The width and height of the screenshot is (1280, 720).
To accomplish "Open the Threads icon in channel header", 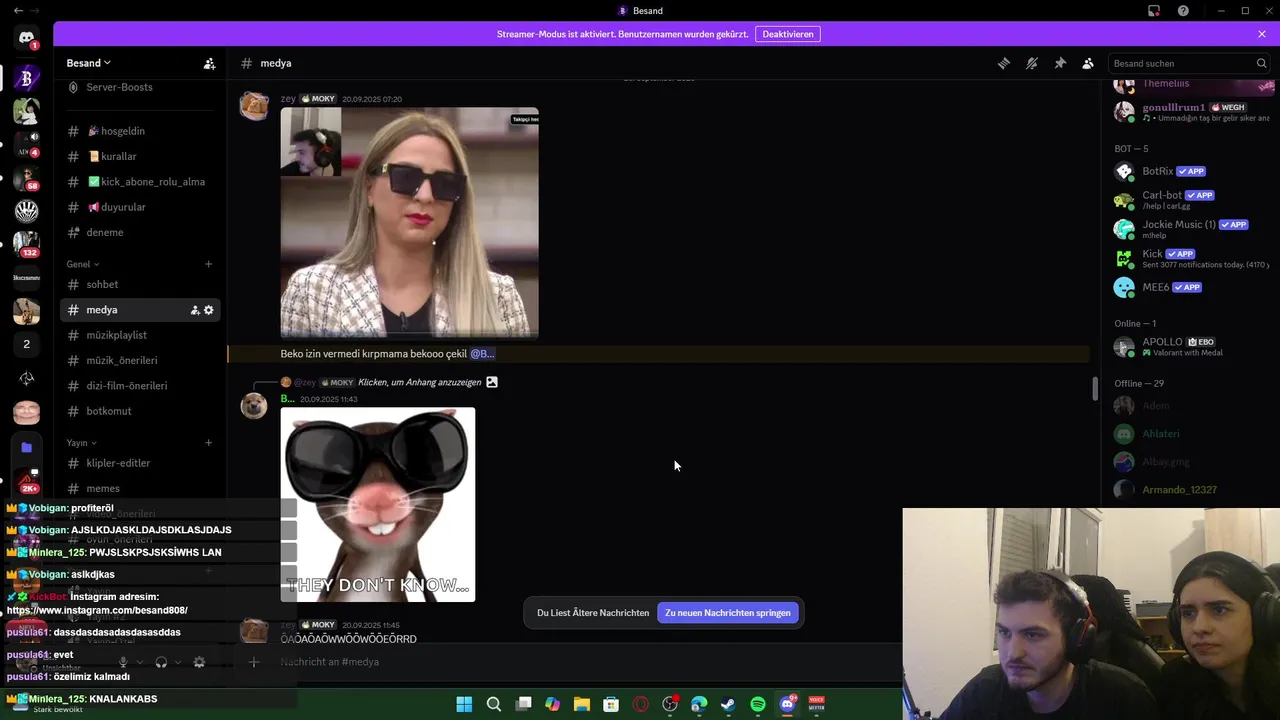I will [1003, 63].
